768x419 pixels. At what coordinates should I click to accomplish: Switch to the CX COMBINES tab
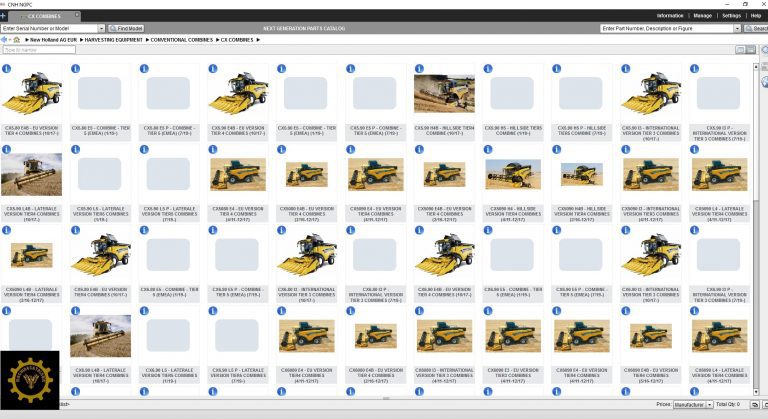pyautogui.click(x=44, y=16)
